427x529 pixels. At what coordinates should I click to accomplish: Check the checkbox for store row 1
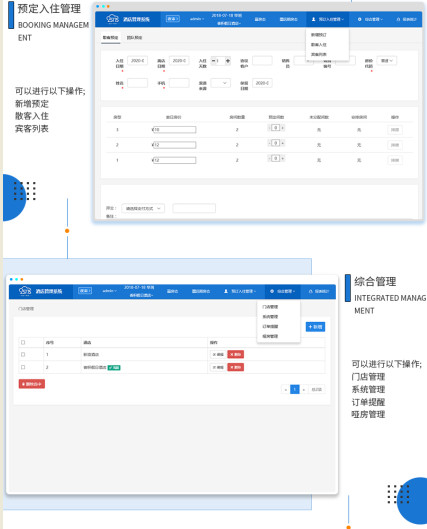pyautogui.click(x=23, y=354)
